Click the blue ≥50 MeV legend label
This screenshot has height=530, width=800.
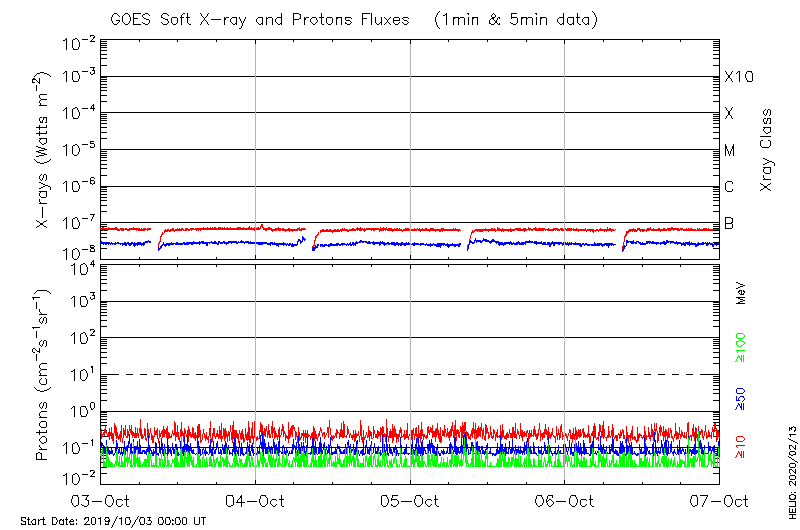[742, 400]
